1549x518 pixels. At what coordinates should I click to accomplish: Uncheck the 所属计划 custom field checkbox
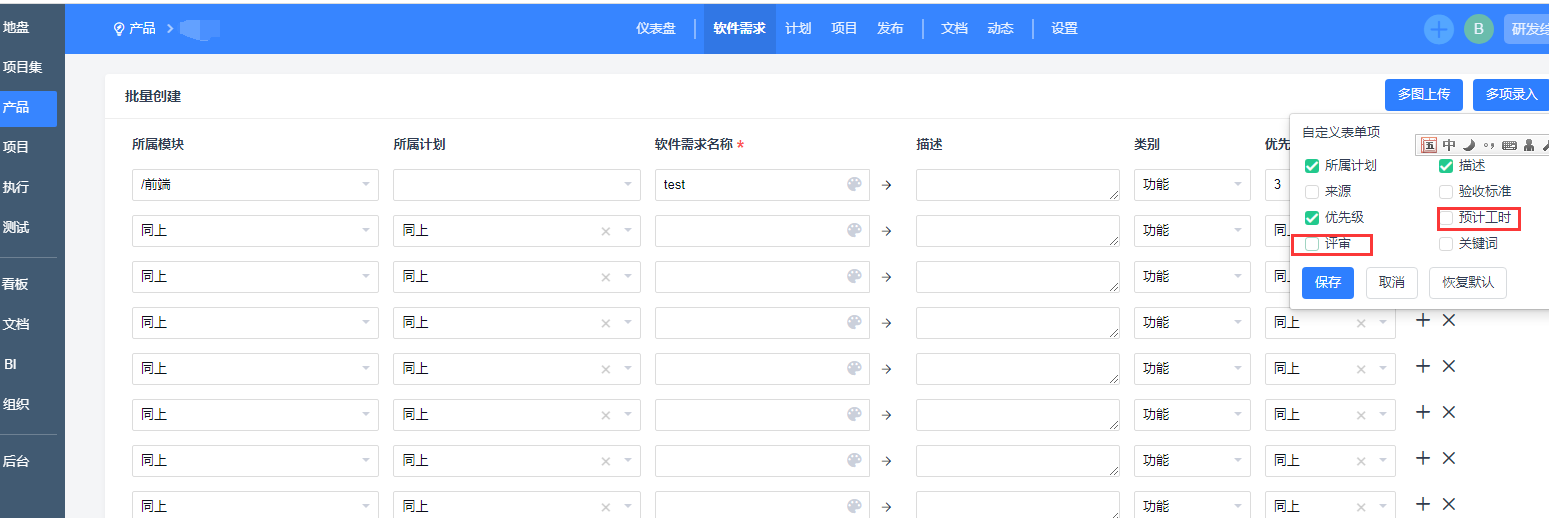1312,166
